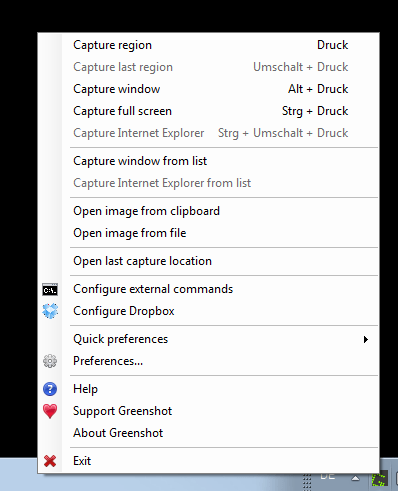The image size is (398, 491).
Task: Select Configure Dropbox
Action: click(x=209, y=311)
